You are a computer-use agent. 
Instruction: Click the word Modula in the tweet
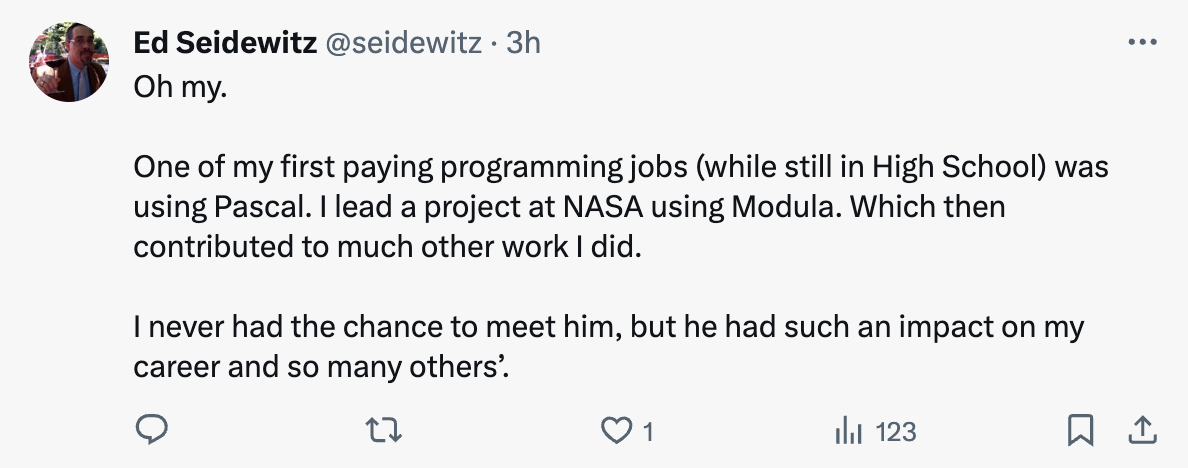coord(788,207)
